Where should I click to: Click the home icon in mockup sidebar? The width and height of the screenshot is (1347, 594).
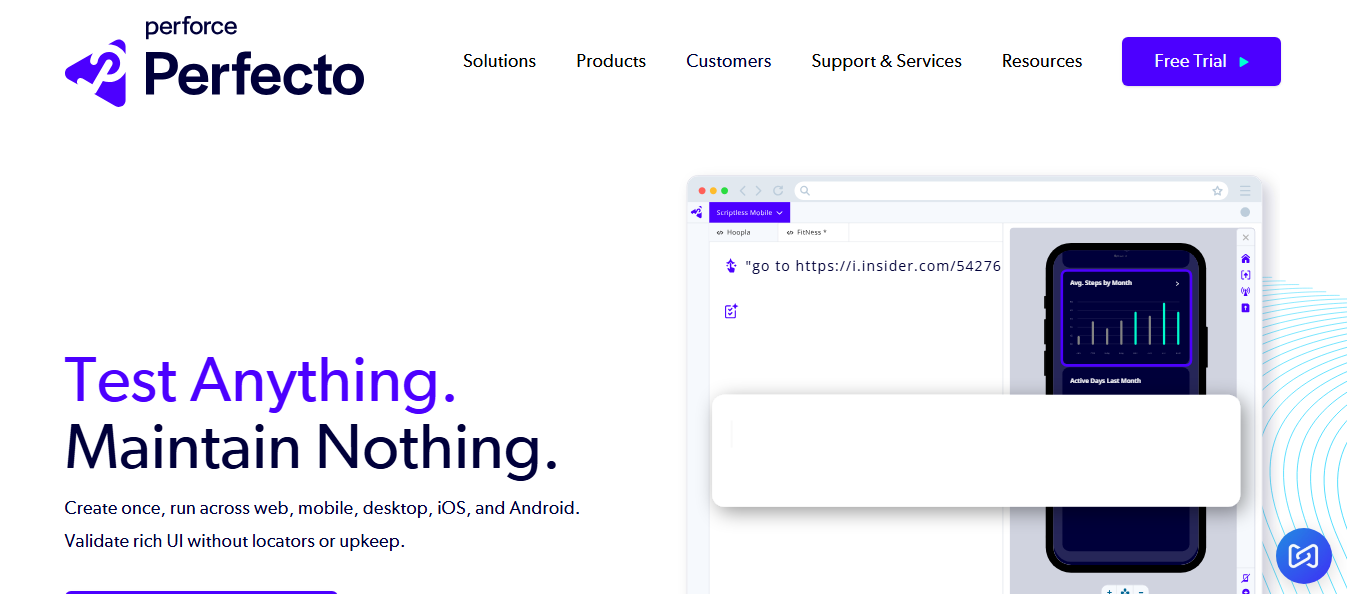tap(1245, 259)
